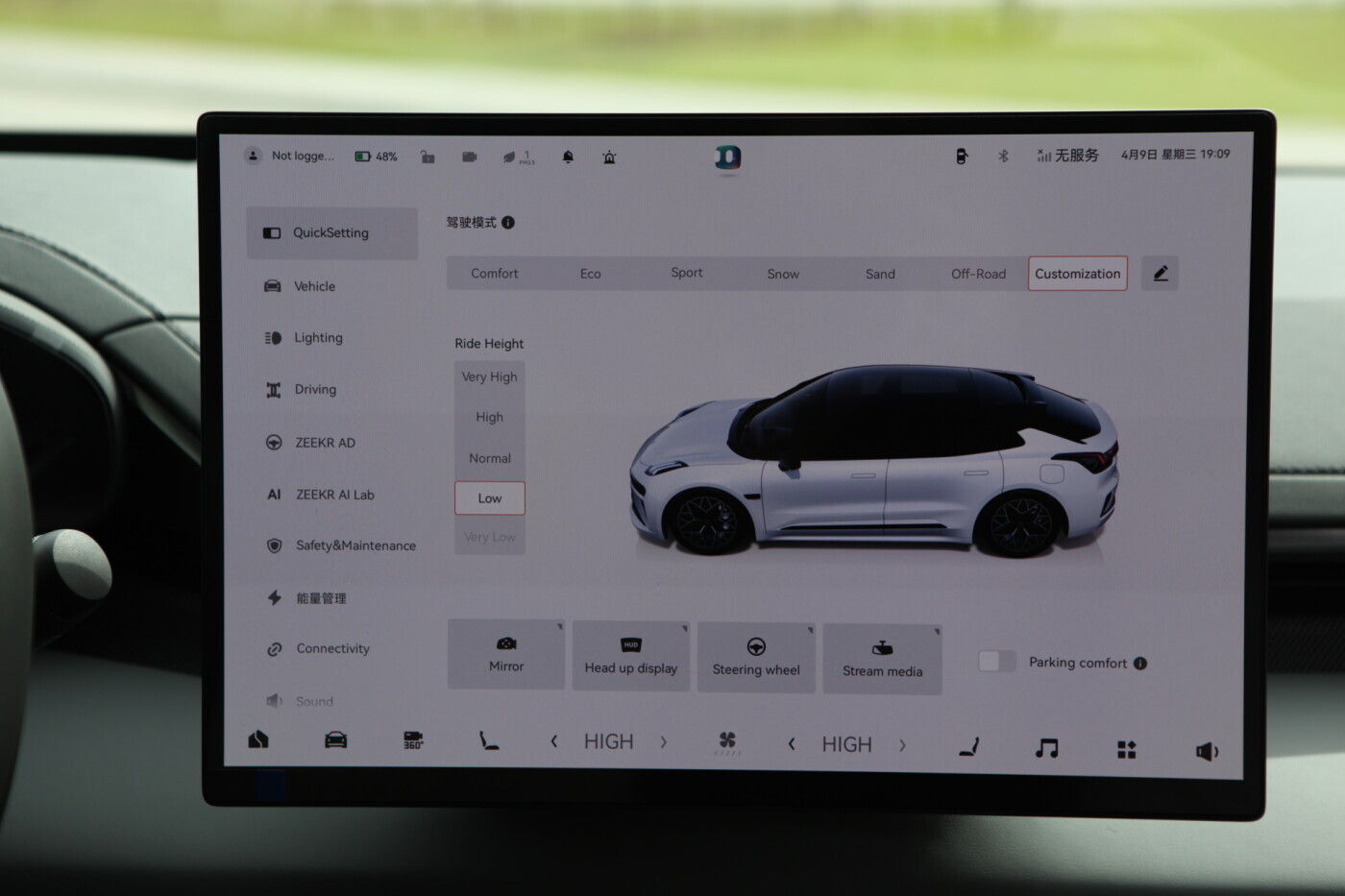This screenshot has width=1345, height=896.
Task: Tap the driver HIGH temperature value
Action: (x=609, y=741)
